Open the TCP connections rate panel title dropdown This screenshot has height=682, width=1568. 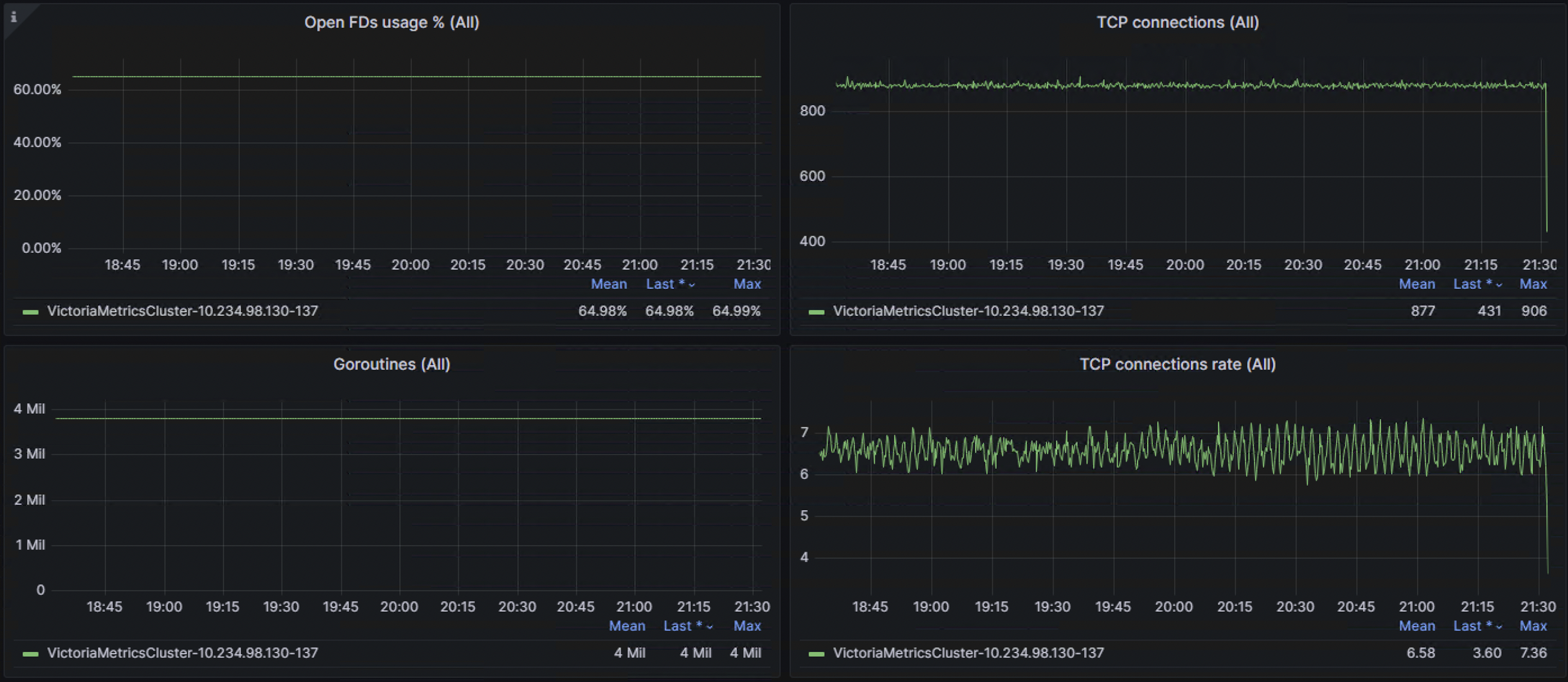pyautogui.click(x=1178, y=364)
